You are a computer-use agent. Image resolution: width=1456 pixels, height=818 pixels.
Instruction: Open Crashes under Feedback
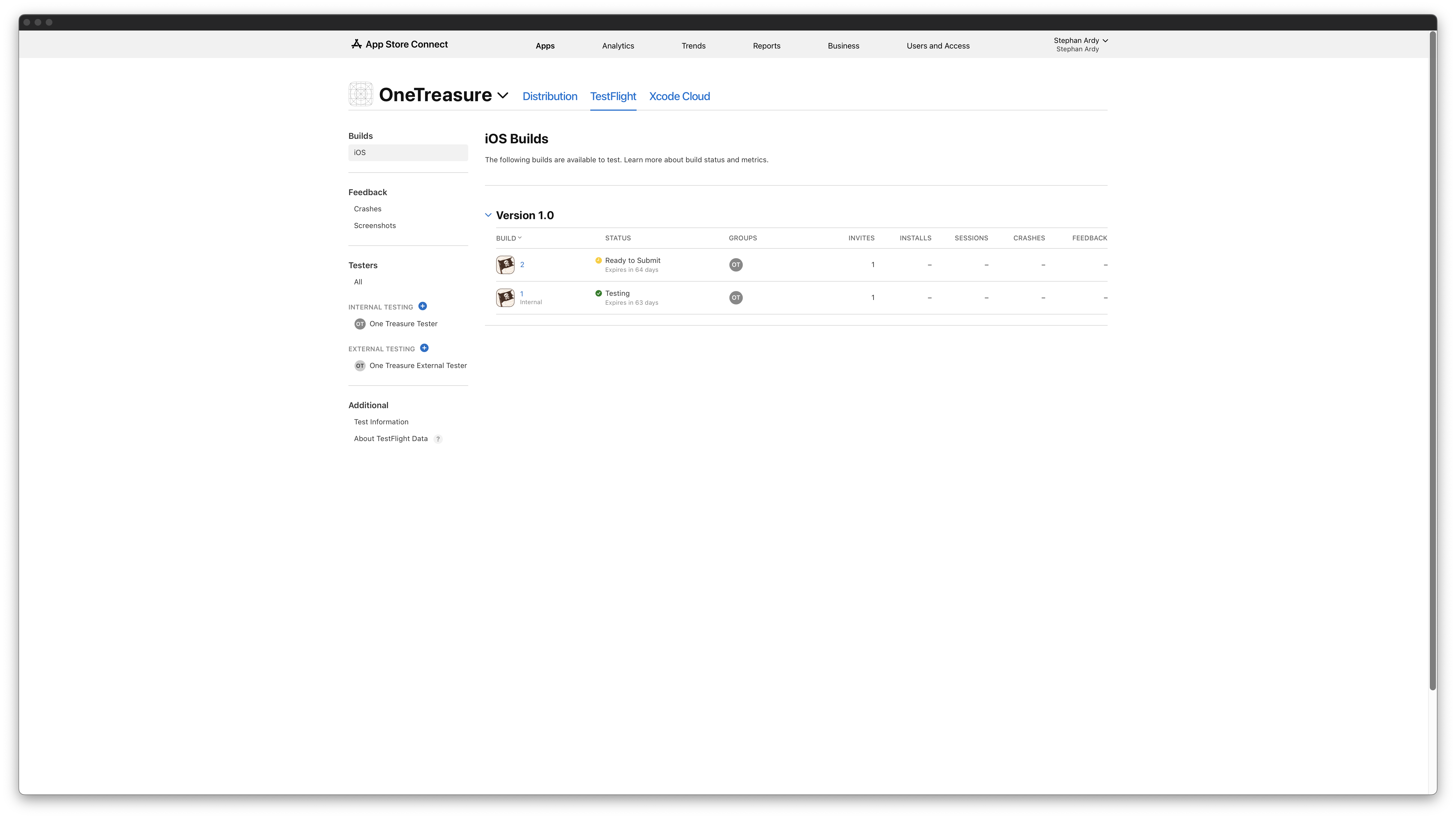tap(367, 209)
